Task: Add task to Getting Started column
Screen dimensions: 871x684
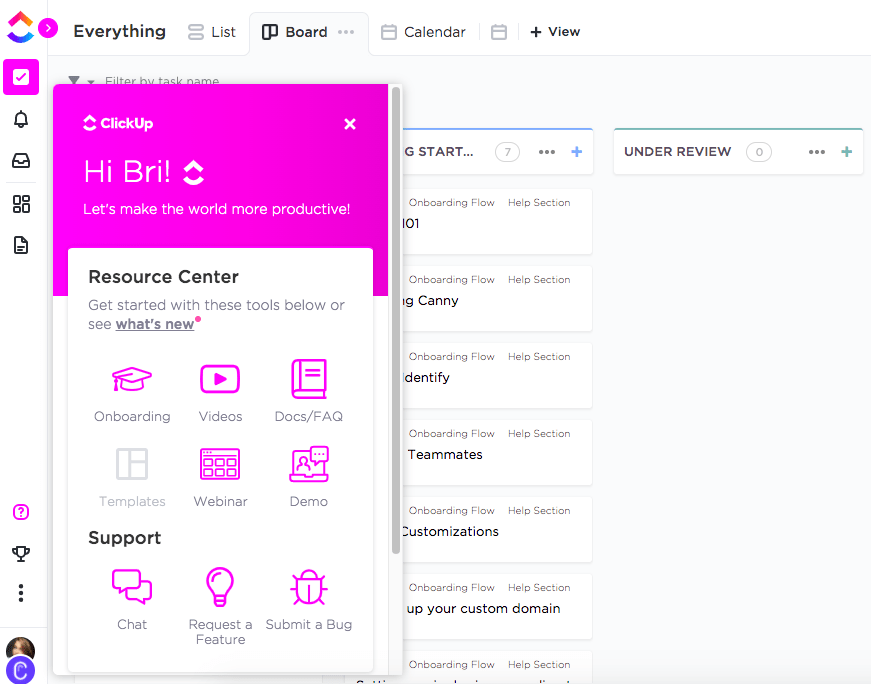Action: point(577,152)
